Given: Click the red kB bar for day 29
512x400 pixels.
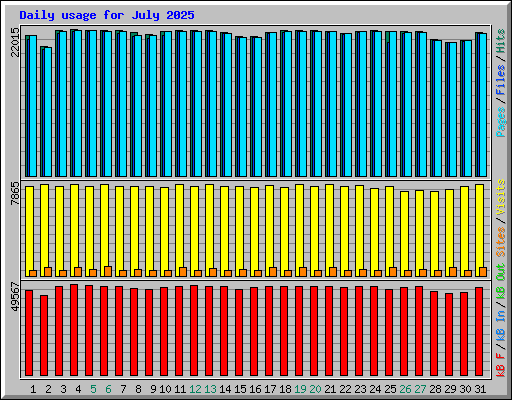Looking at the screenshot, I should click(449, 335).
